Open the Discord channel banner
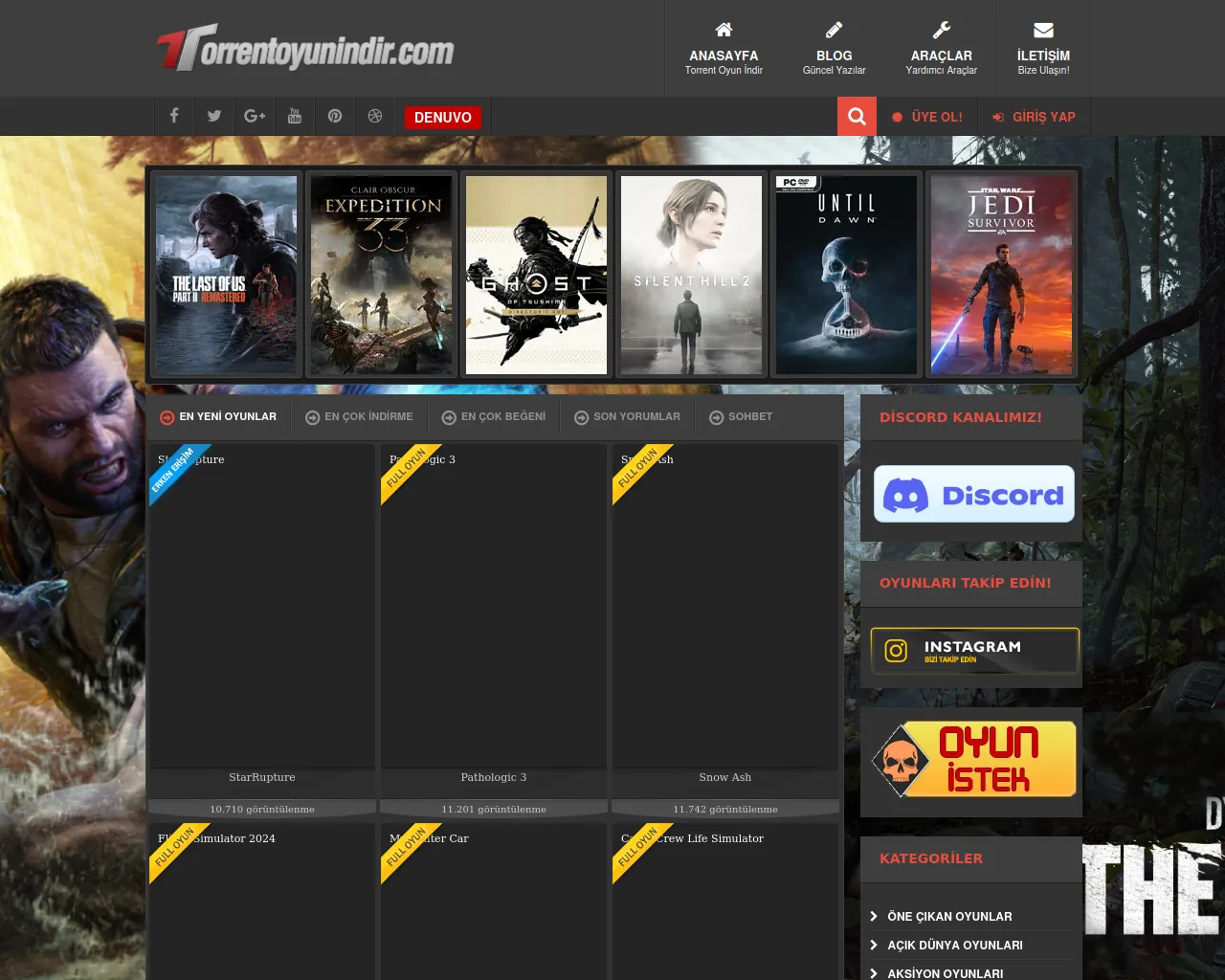Viewport: 1225px width, 980px height. (x=973, y=494)
